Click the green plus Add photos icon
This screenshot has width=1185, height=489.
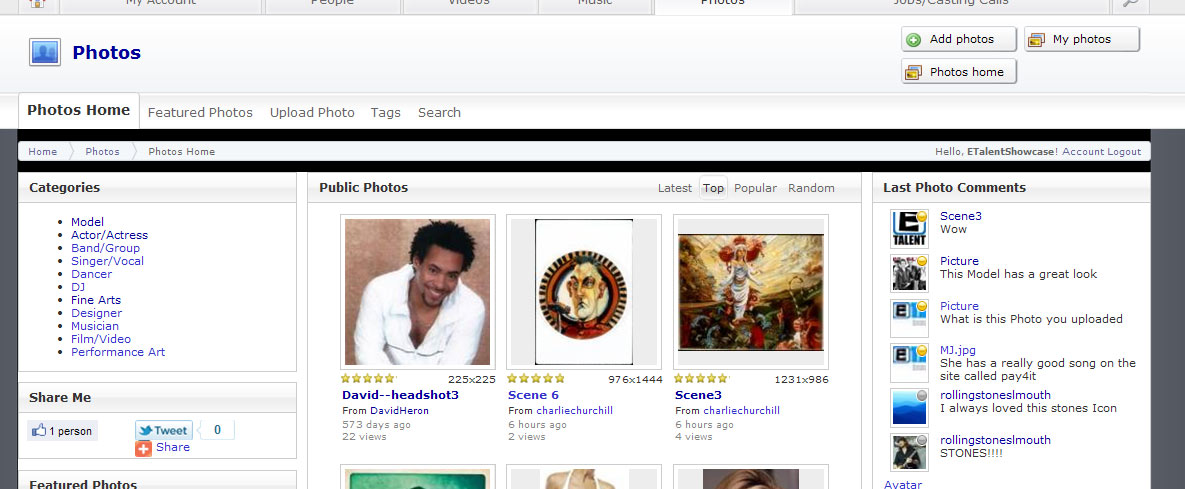913,40
